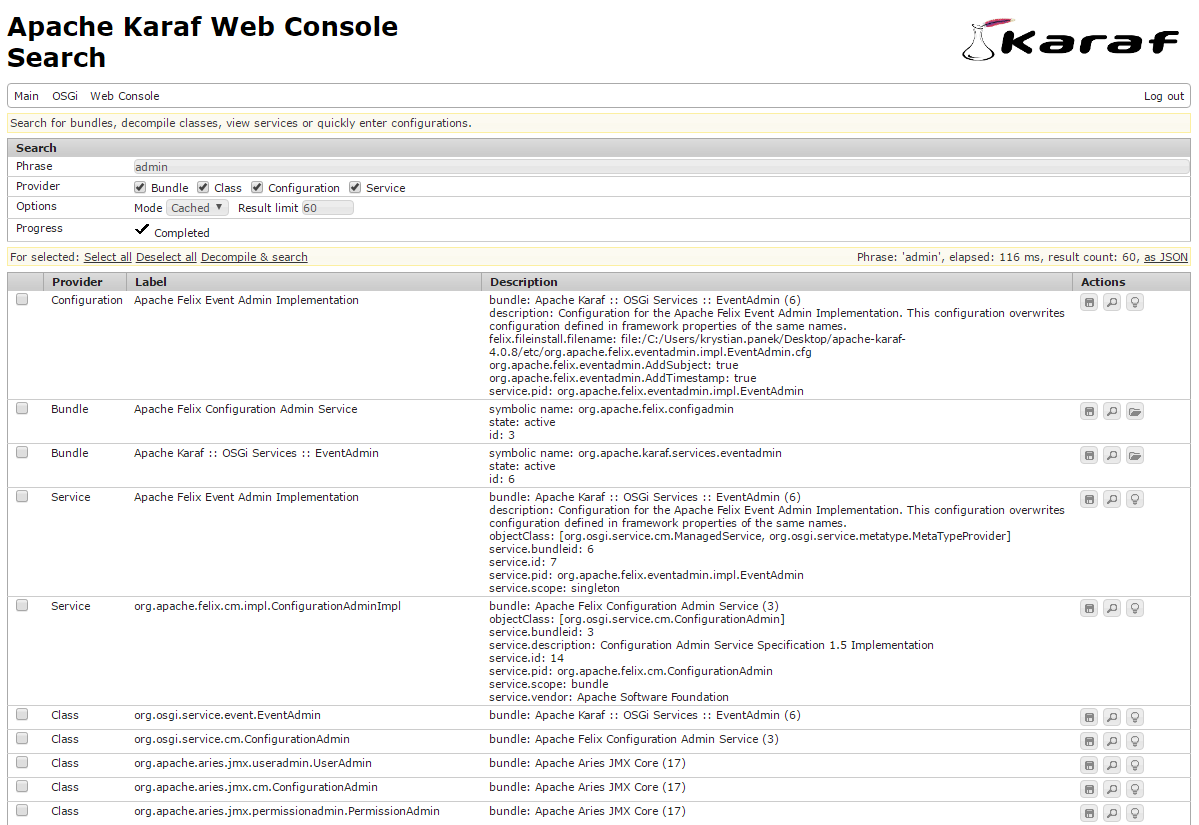Select checkbox for Karaf OSGi Services EventAdmin bundle
Image resolution: width=1199 pixels, height=825 pixels.
tap(22, 453)
